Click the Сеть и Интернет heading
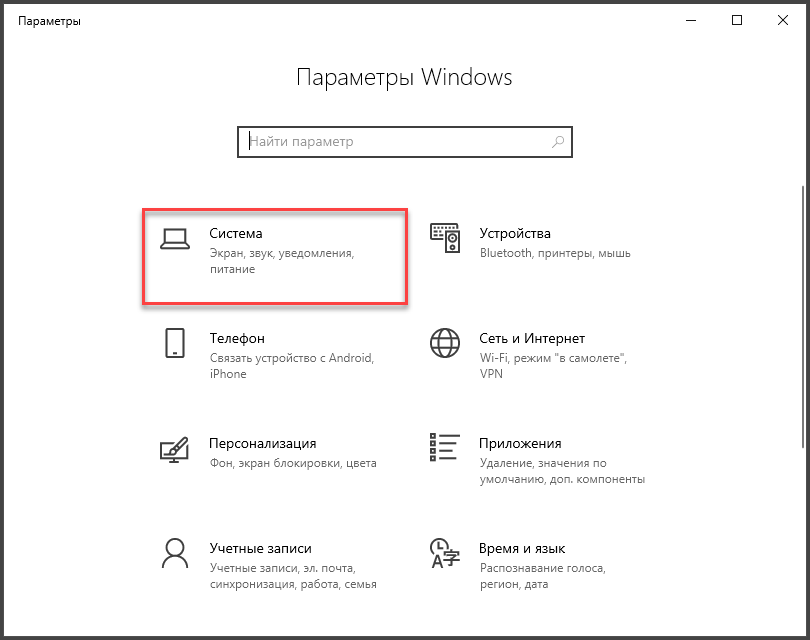 point(532,338)
